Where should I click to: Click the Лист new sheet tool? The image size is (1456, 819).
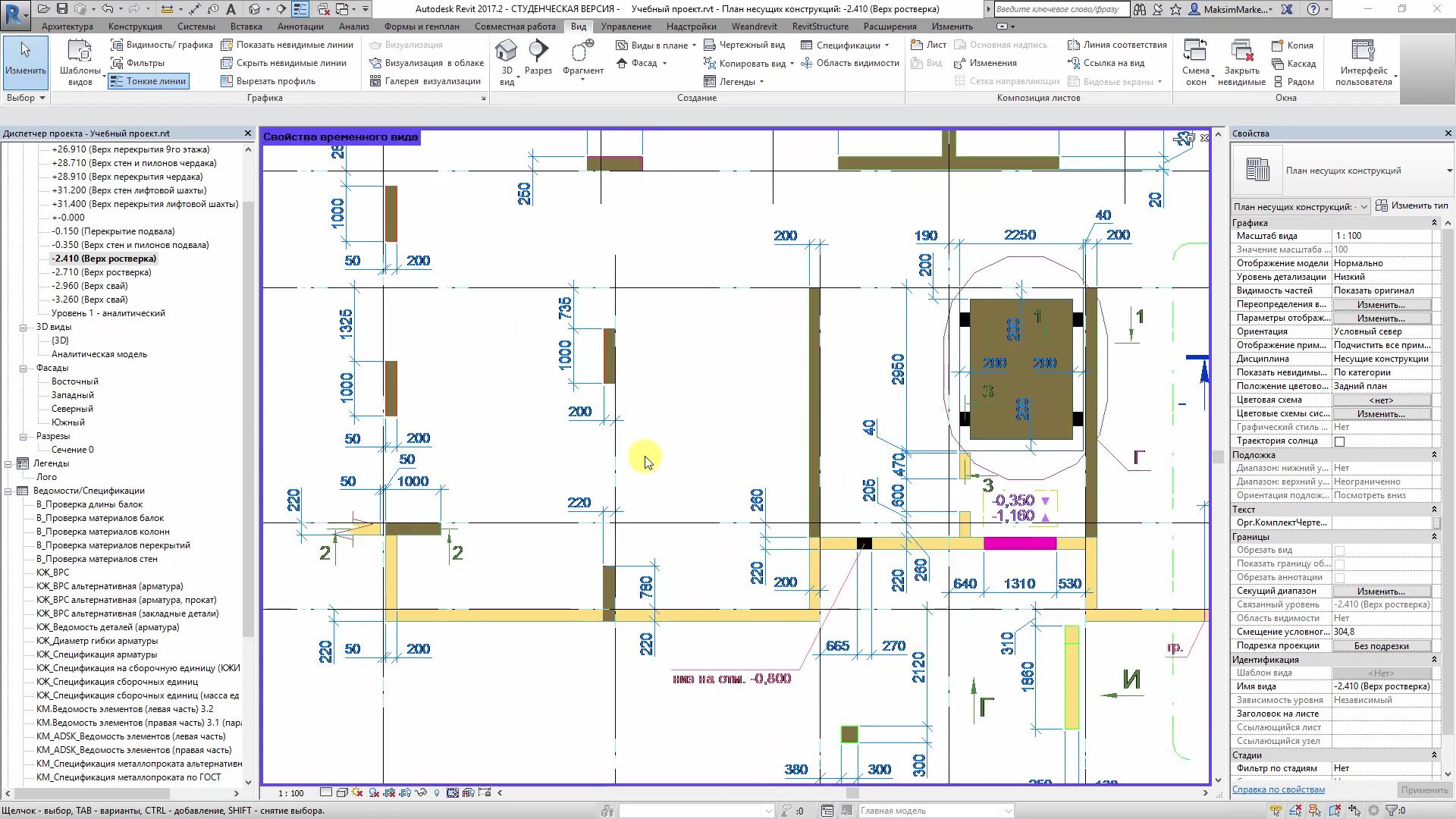click(x=928, y=45)
